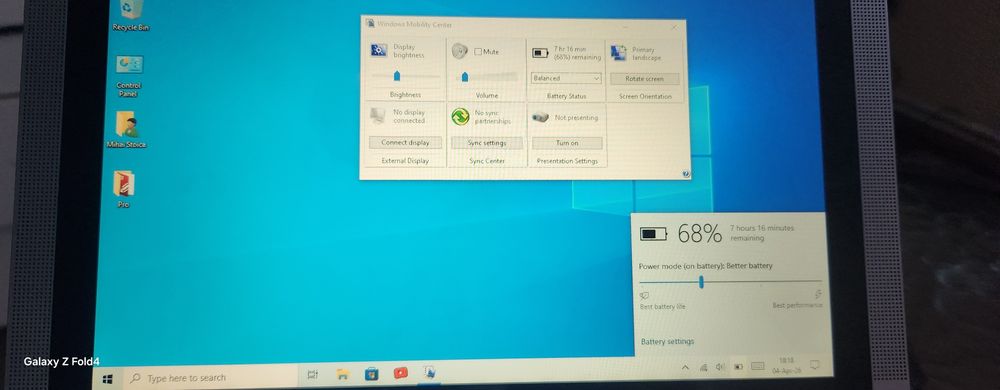Click the red taskbar app icon

pos(401,373)
